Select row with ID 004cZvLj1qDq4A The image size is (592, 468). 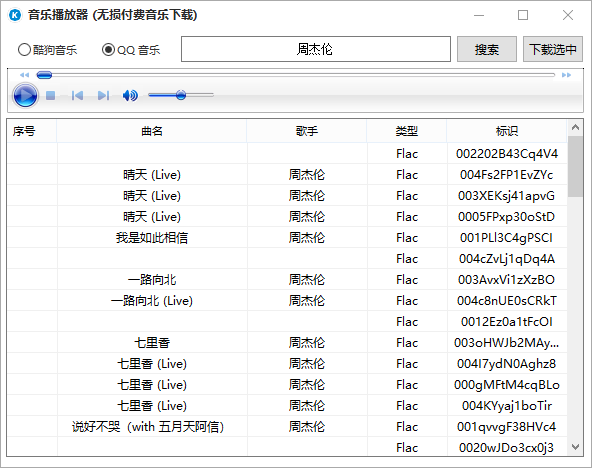pos(287,259)
